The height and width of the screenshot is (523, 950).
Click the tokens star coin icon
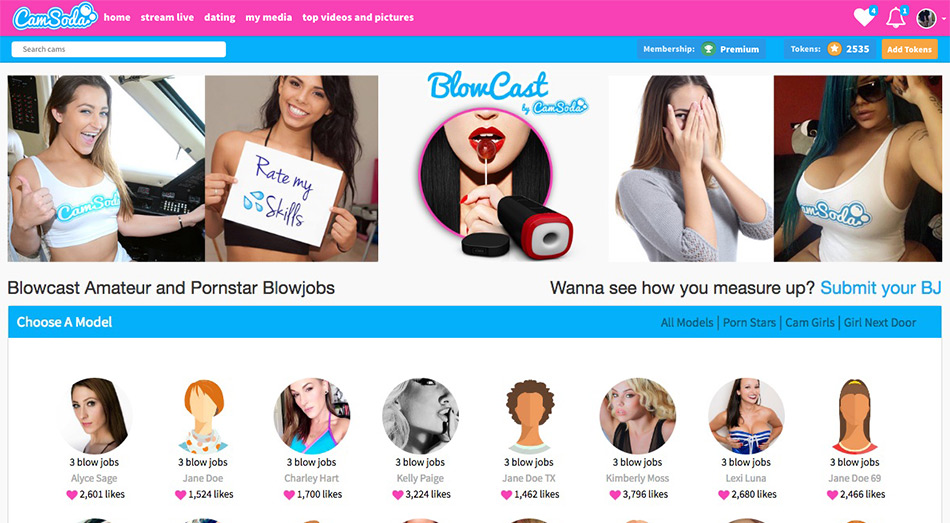pos(834,49)
